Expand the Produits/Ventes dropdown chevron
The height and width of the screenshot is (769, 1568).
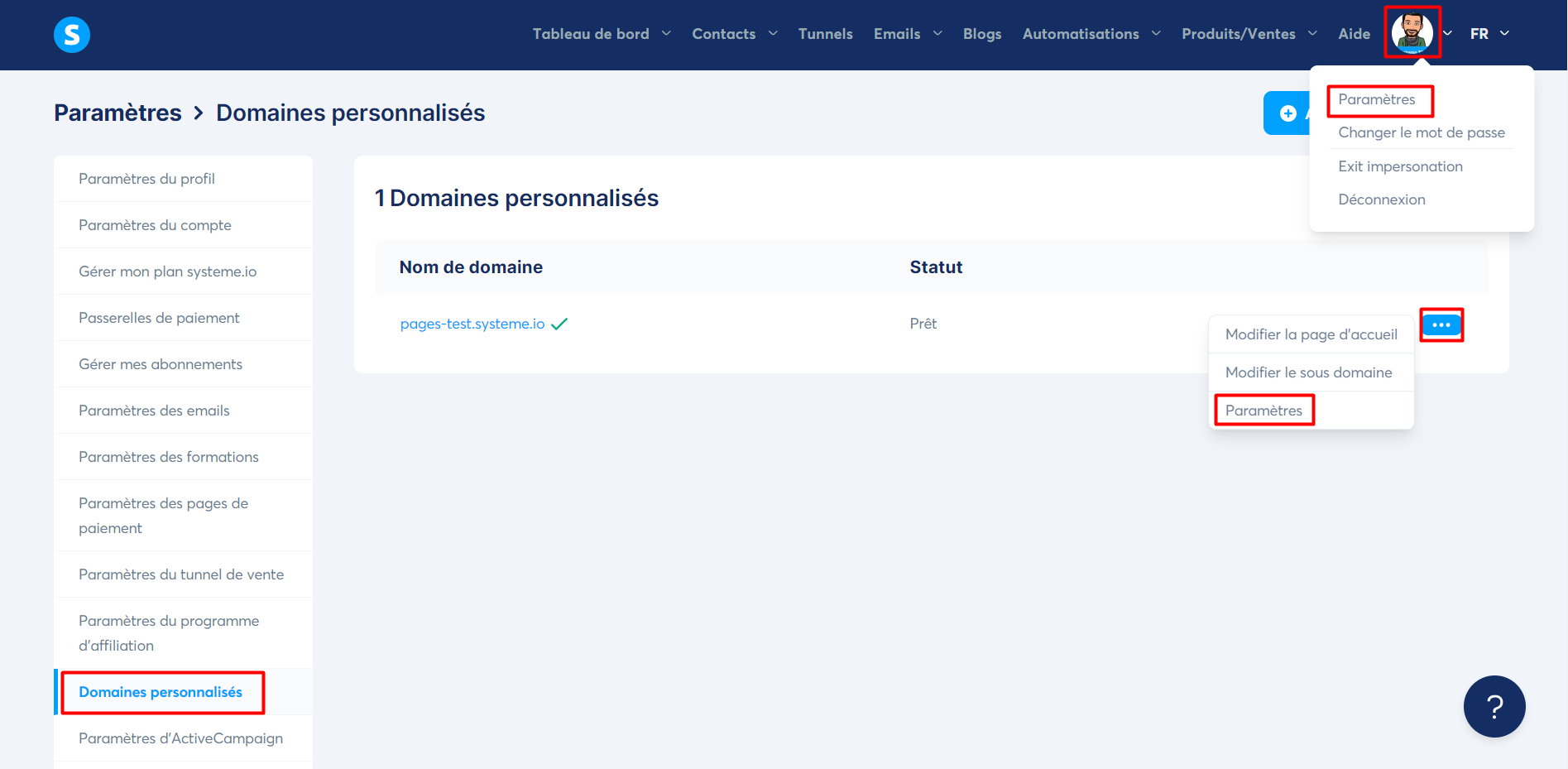[x=1312, y=33]
